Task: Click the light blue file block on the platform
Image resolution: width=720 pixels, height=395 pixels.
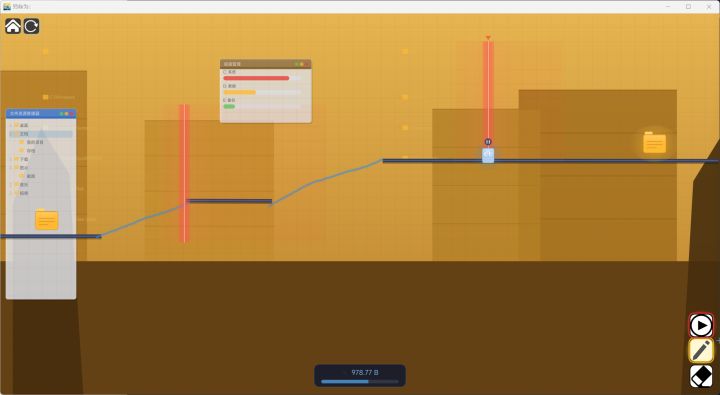Action: tap(488, 155)
